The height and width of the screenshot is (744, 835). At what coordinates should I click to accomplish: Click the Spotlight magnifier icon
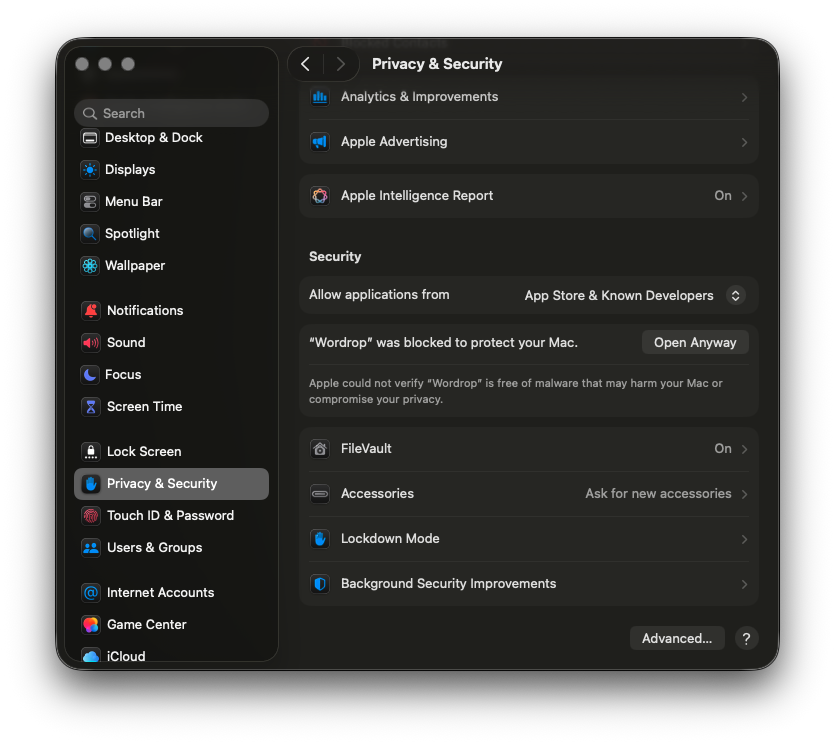[x=90, y=234]
